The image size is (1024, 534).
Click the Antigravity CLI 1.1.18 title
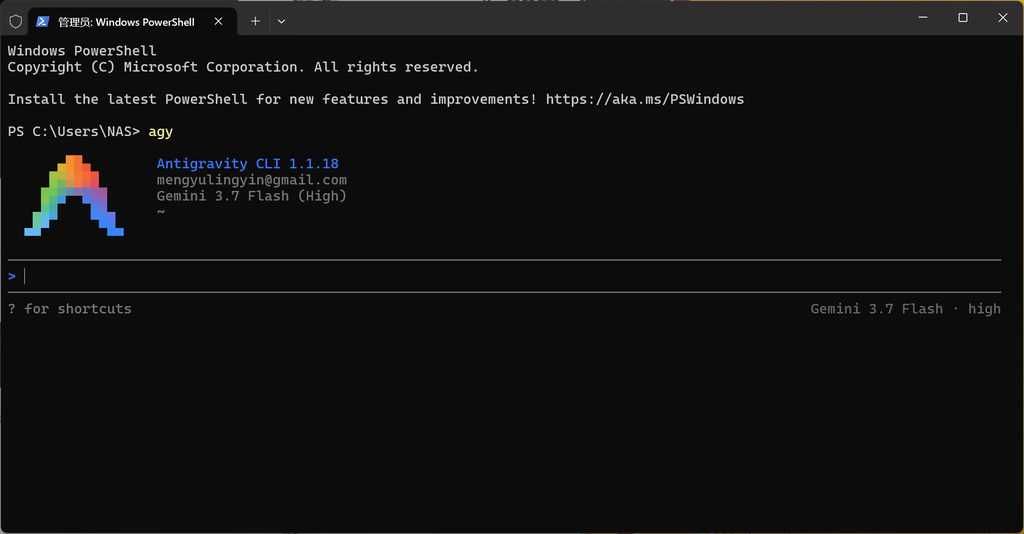pyautogui.click(x=248, y=164)
